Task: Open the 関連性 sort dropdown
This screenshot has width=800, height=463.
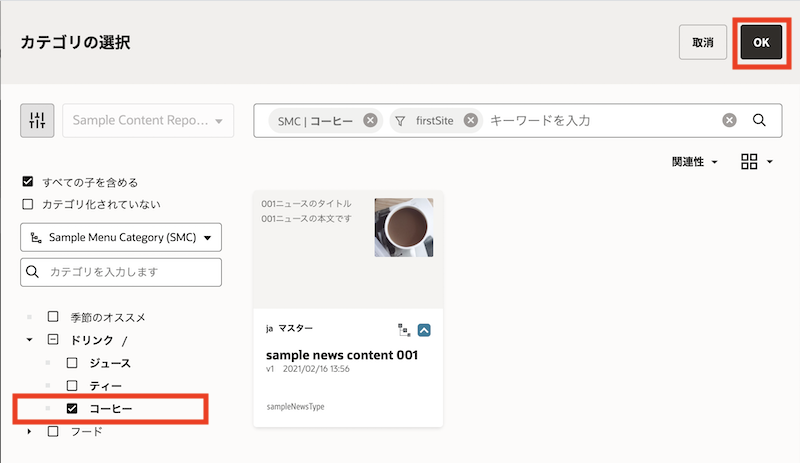Action: (x=694, y=162)
